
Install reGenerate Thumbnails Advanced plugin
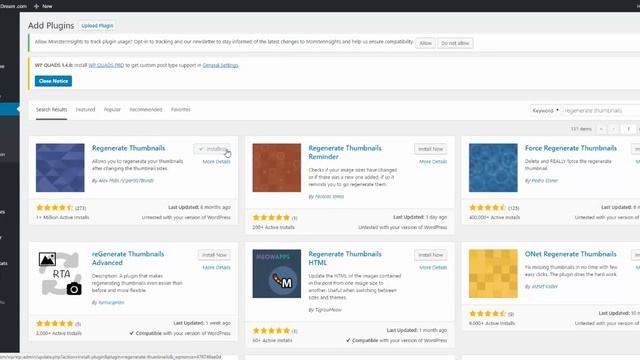pos(214,255)
